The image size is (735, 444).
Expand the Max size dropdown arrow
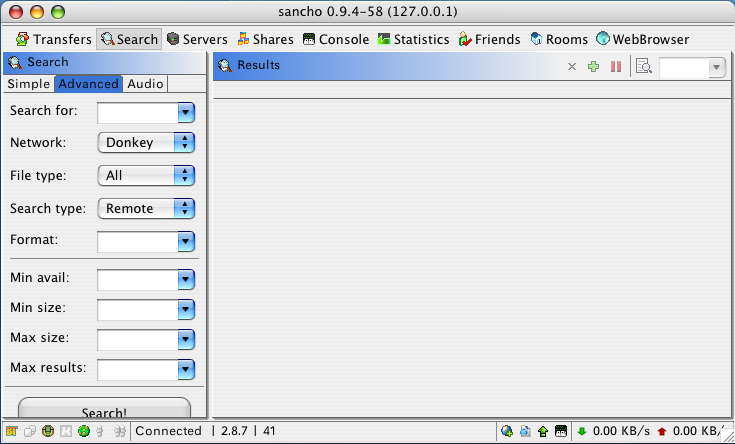[186, 339]
